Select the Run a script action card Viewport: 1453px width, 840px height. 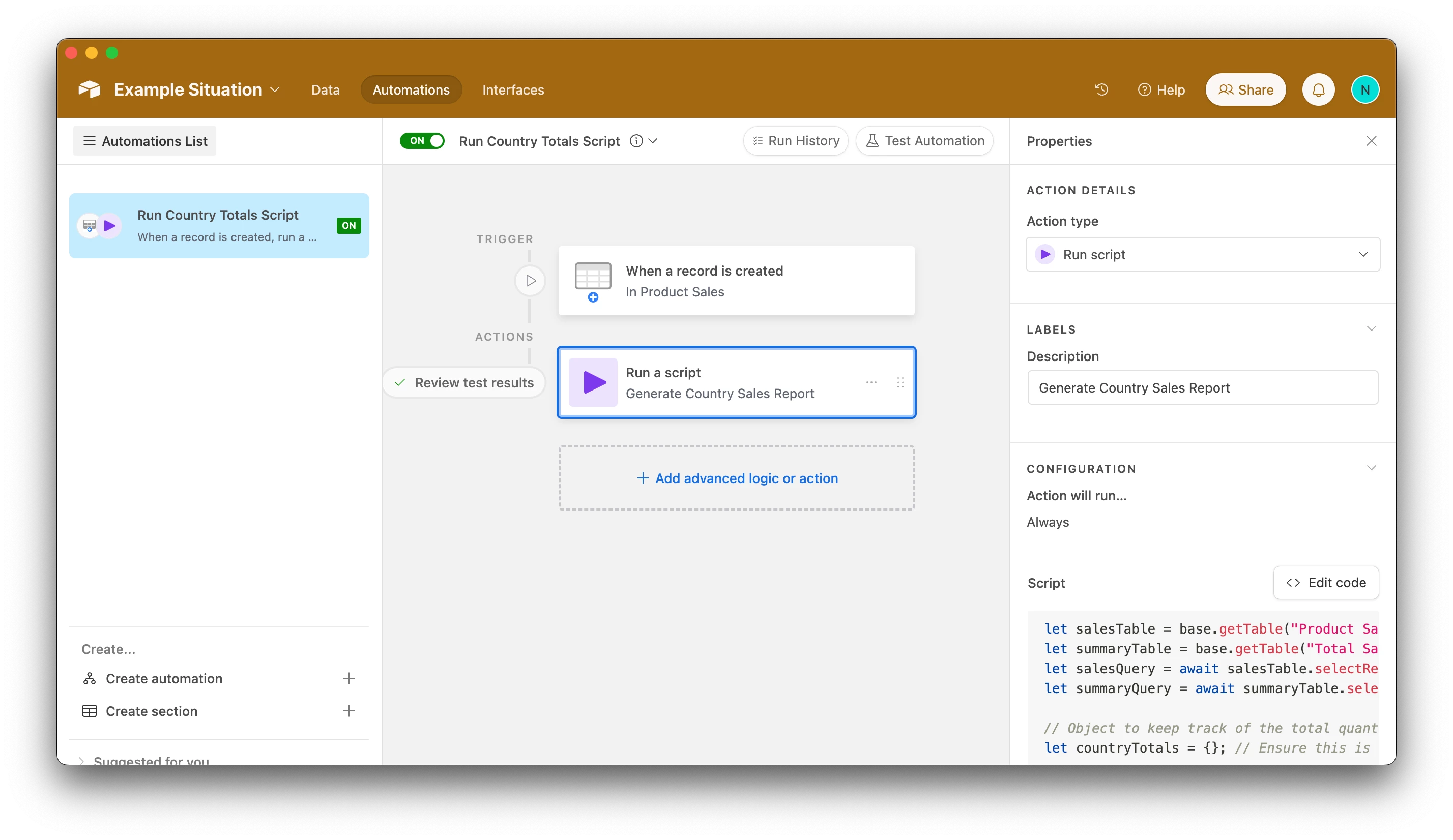pos(736,382)
